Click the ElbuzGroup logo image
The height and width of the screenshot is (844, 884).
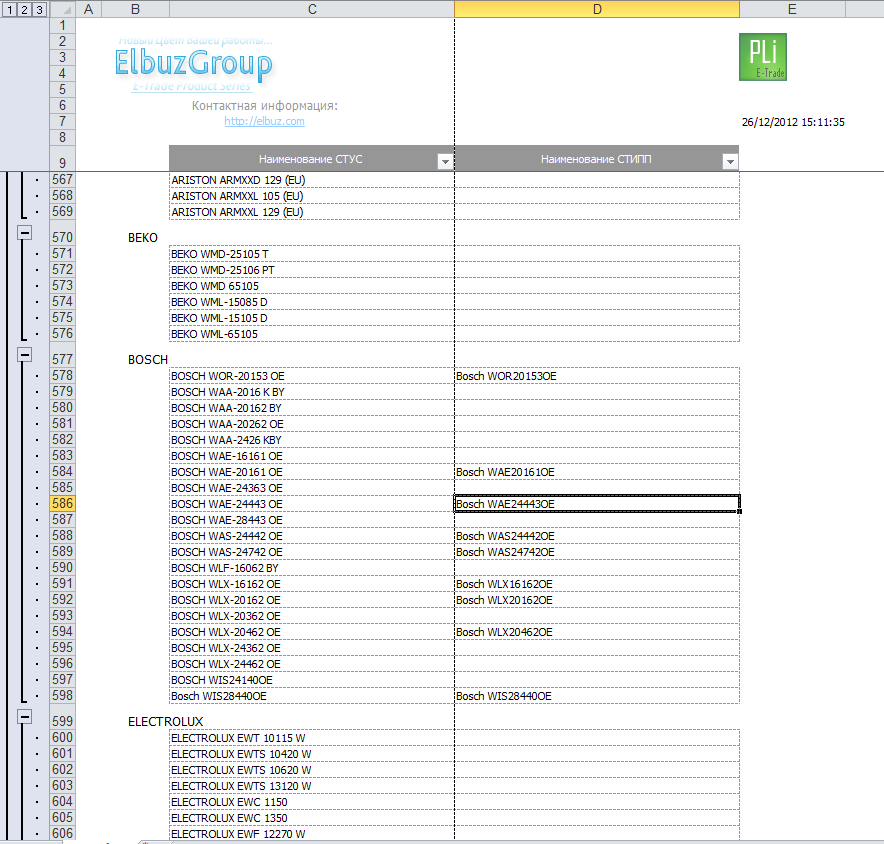pos(193,63)
